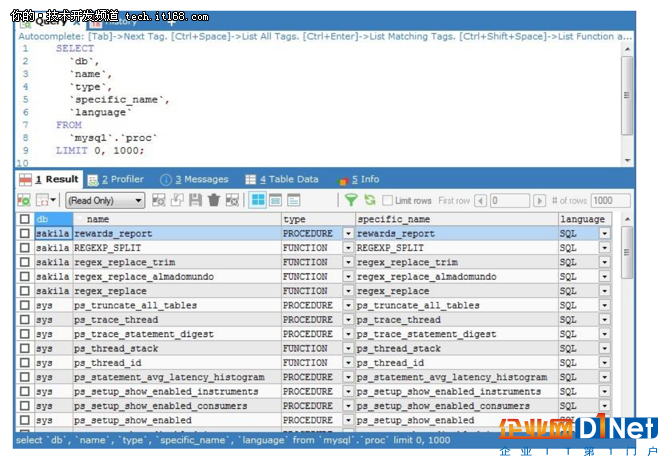Toggle the Limit rows checkbox

pyautogui.click(x=387, y=200)
